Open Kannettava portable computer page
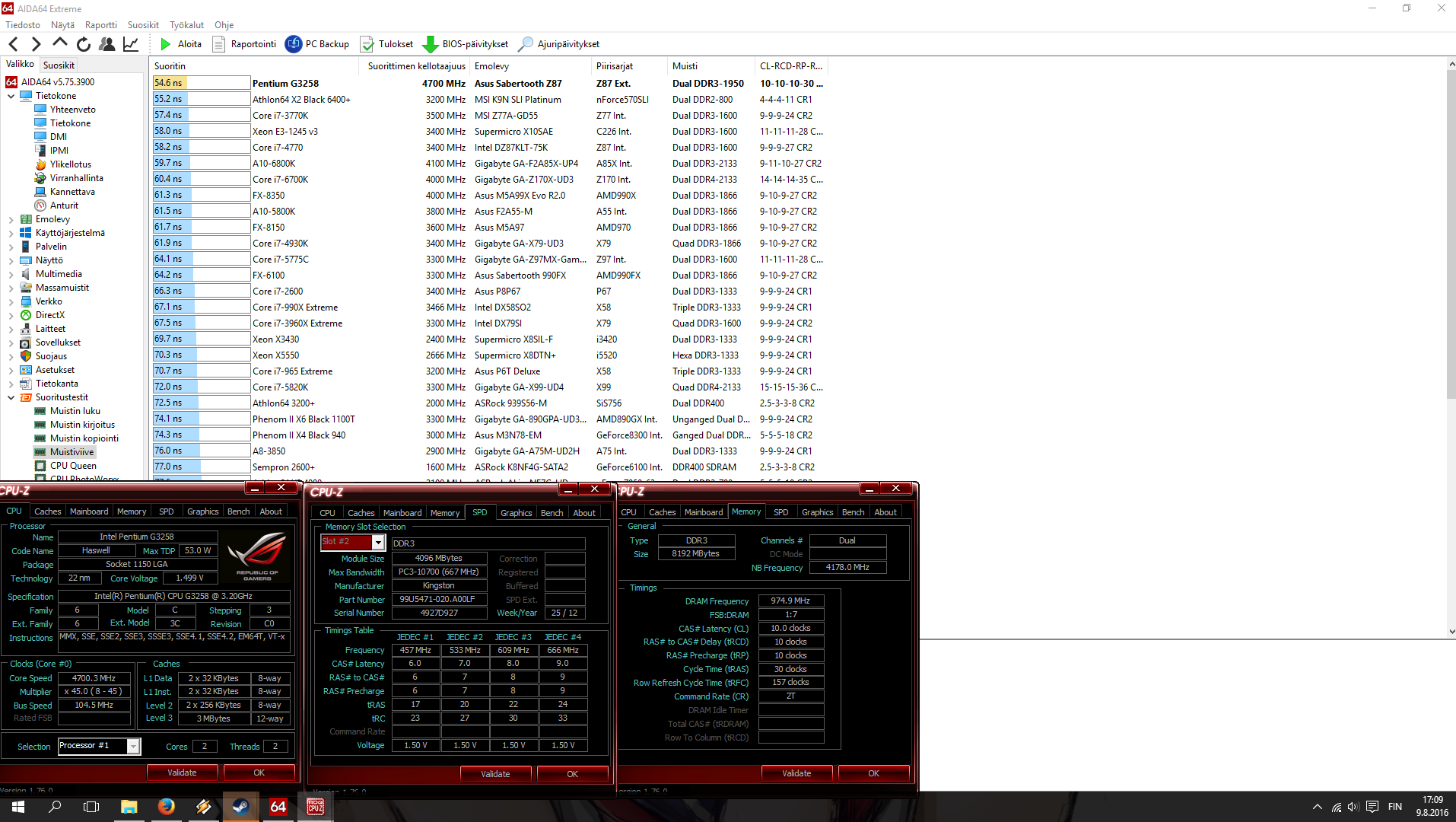Screen dimensions: 1456x822 point(72,192)
